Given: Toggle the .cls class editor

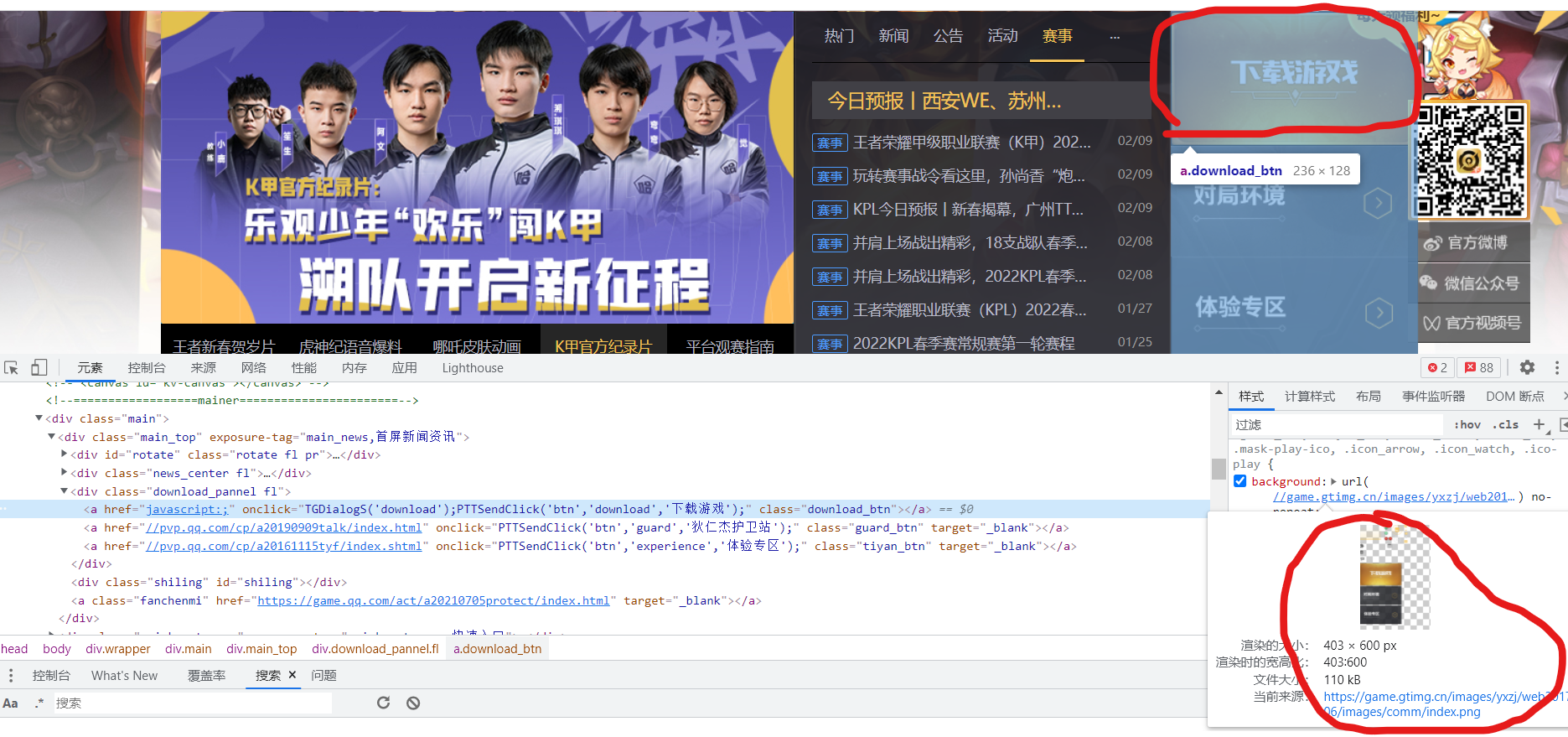Looking at the screenshot, I should (x=1506, y=424).
